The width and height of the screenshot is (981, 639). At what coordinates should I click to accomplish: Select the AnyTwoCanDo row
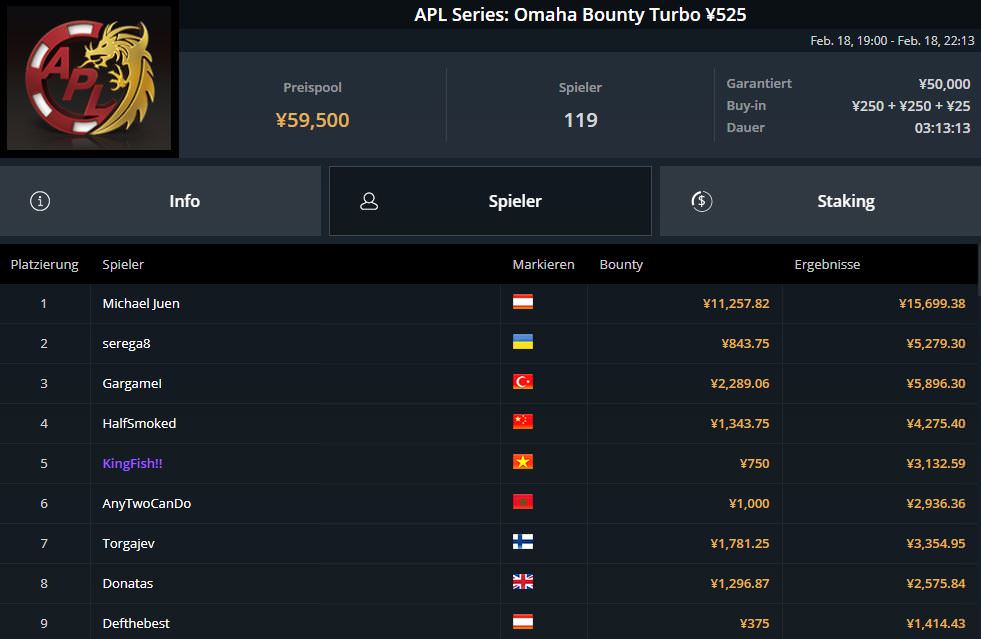pyautogui.click(x=146, y=503)
